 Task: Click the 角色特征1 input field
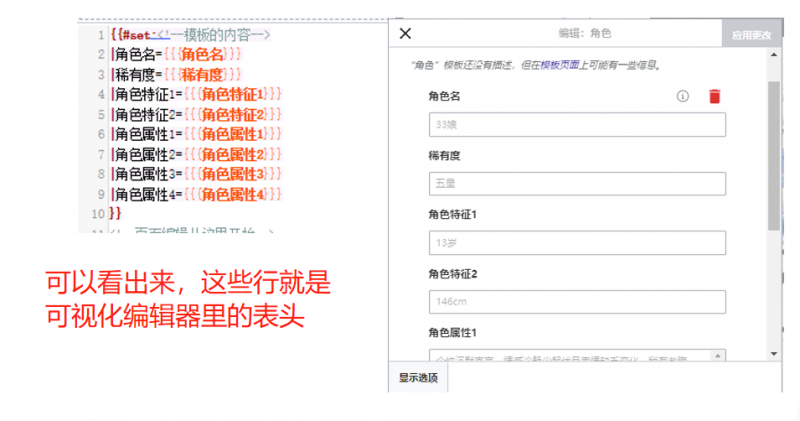click(x=577, y=243)
